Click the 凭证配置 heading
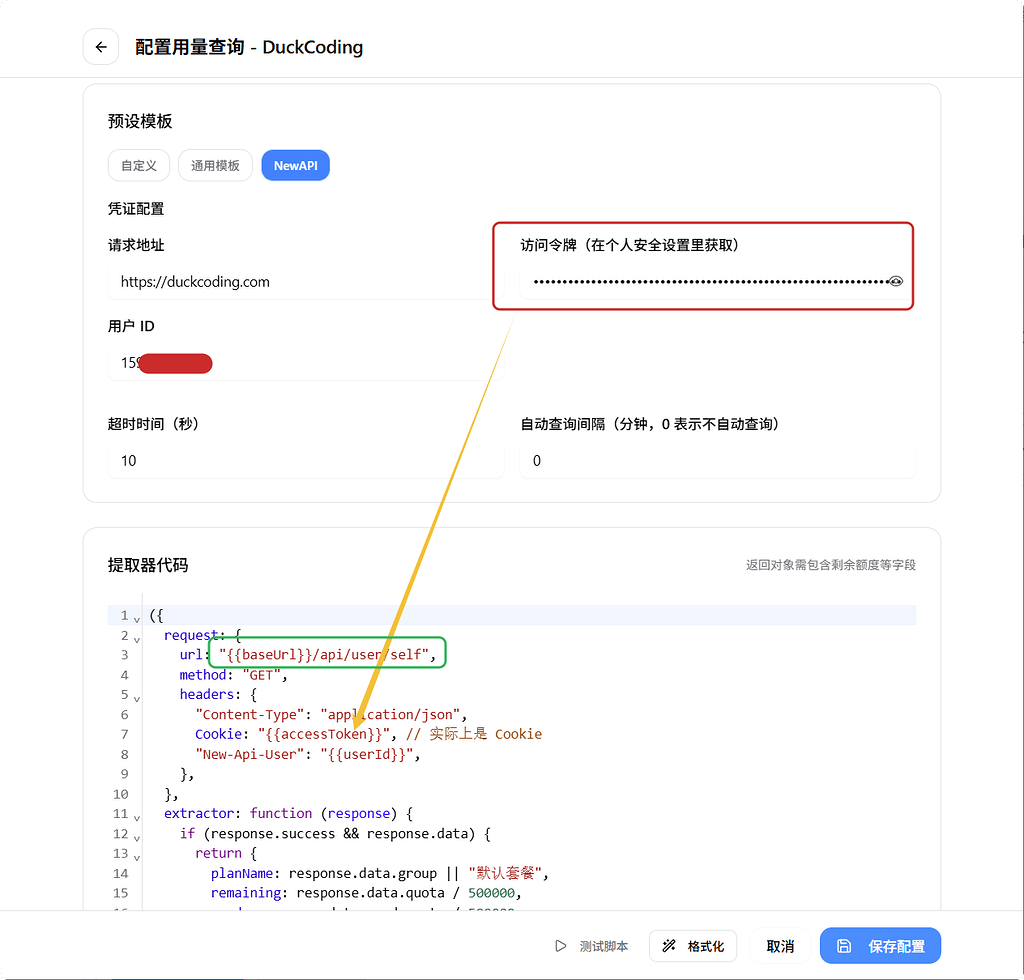1024x980 pixels. 136,208
